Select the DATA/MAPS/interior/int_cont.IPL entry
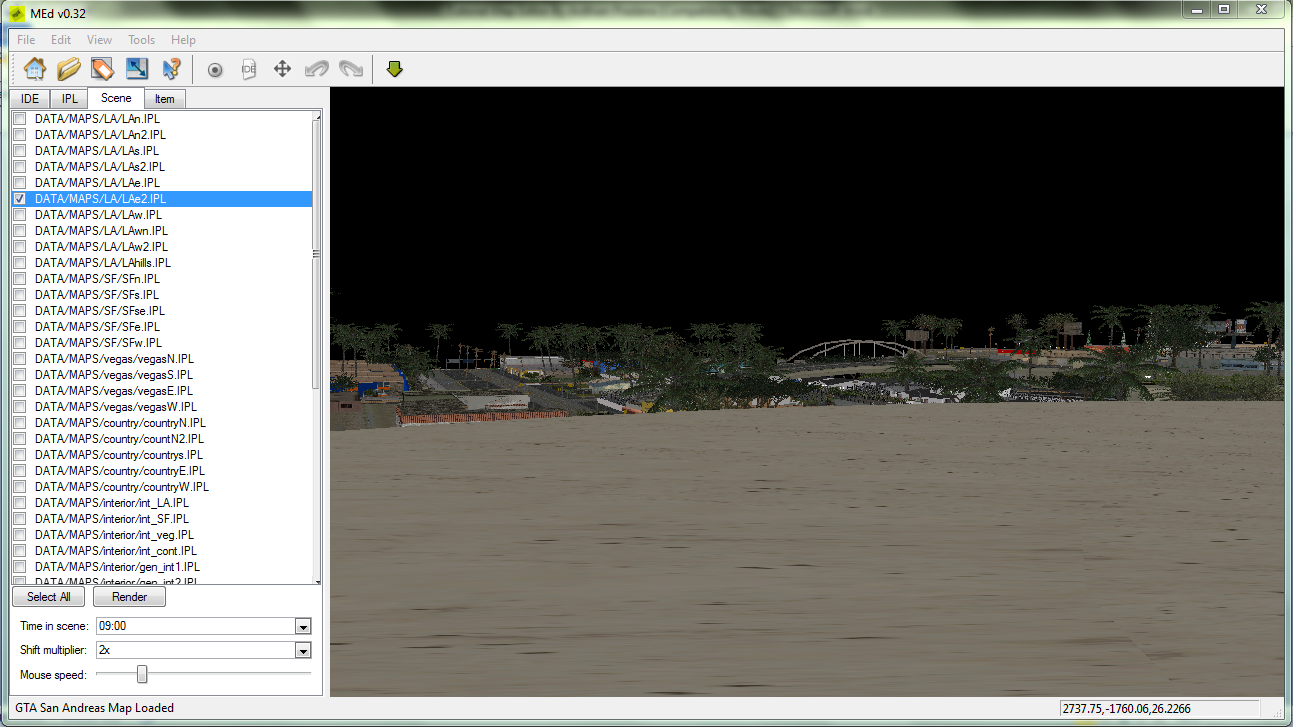Viewport: 1293px width, 727px height. click(x=162, y=551)
